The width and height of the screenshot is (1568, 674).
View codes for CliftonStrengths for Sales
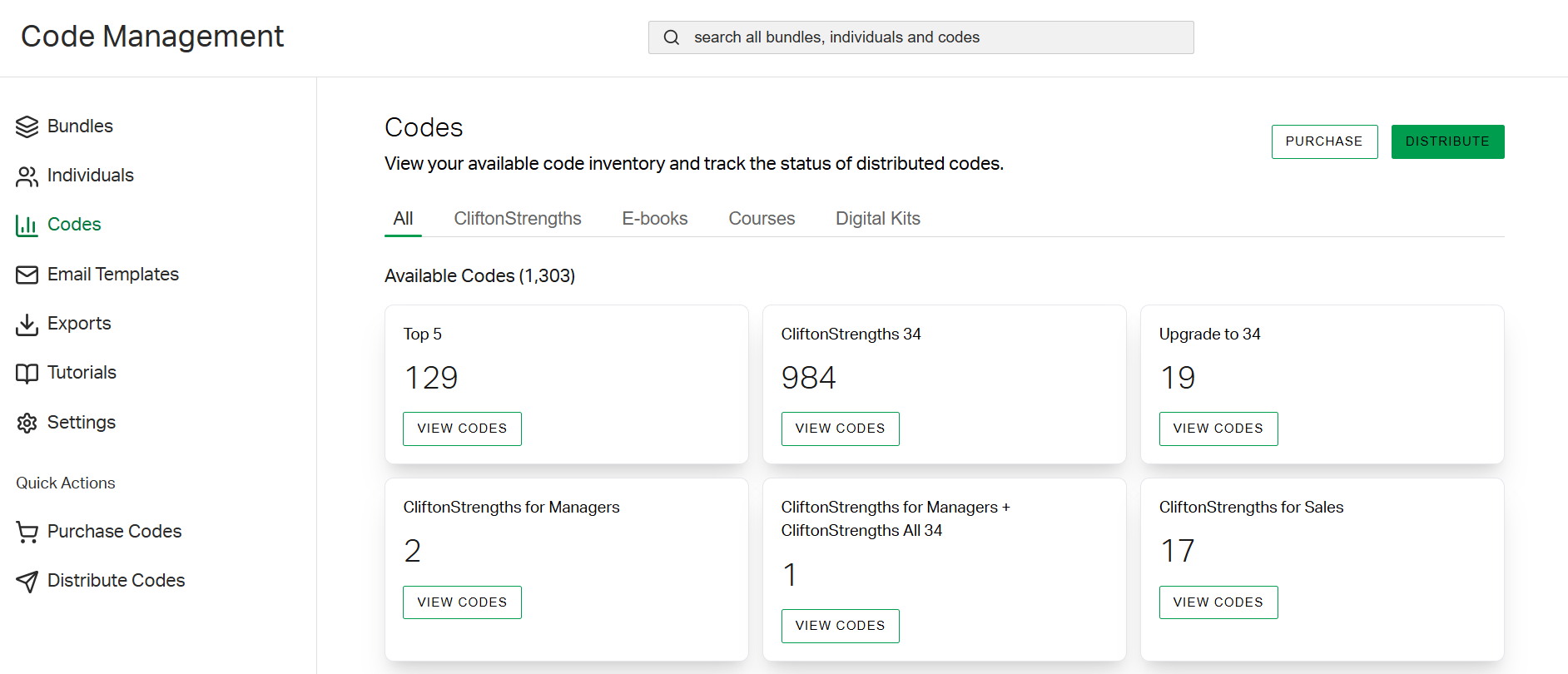coord(1218,602)
